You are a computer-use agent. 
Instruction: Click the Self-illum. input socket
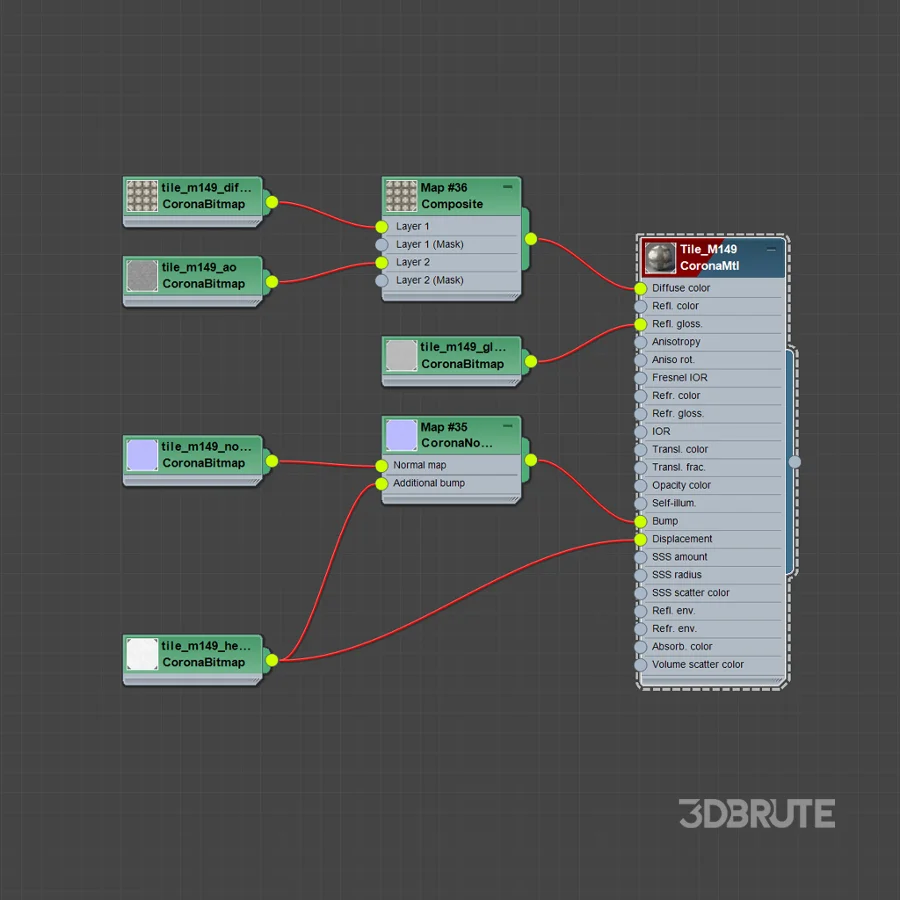click(641, 503)
